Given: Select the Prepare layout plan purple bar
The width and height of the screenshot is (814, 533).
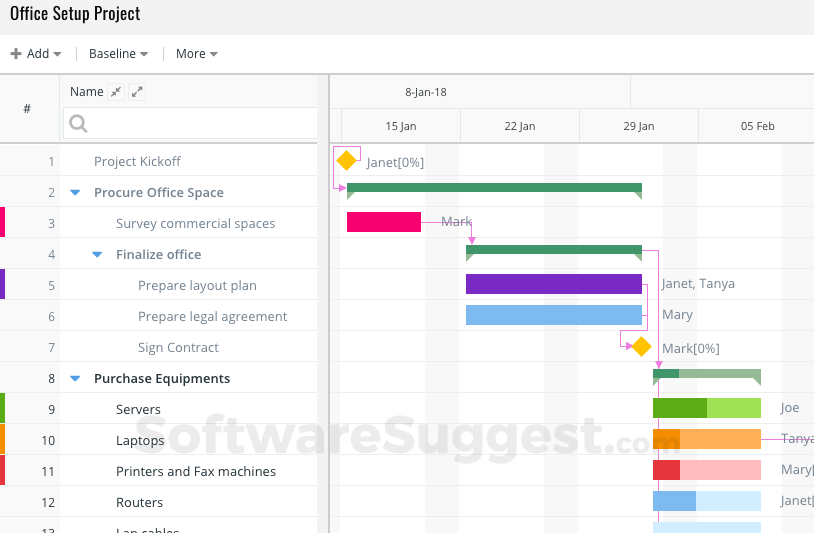Looking at the screenshot, I should pos(554,284).
